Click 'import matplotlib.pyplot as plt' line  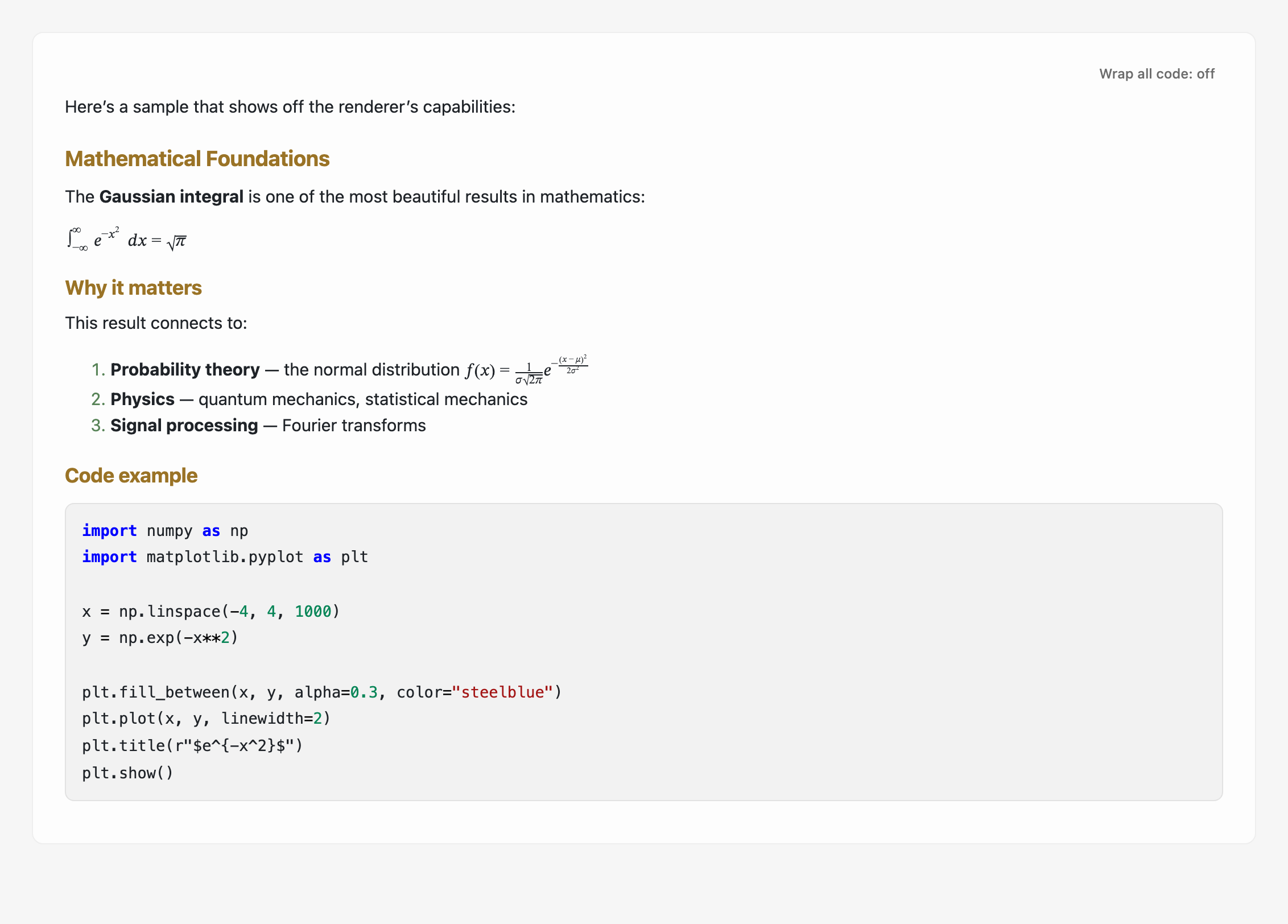click(x=225, y=557)
